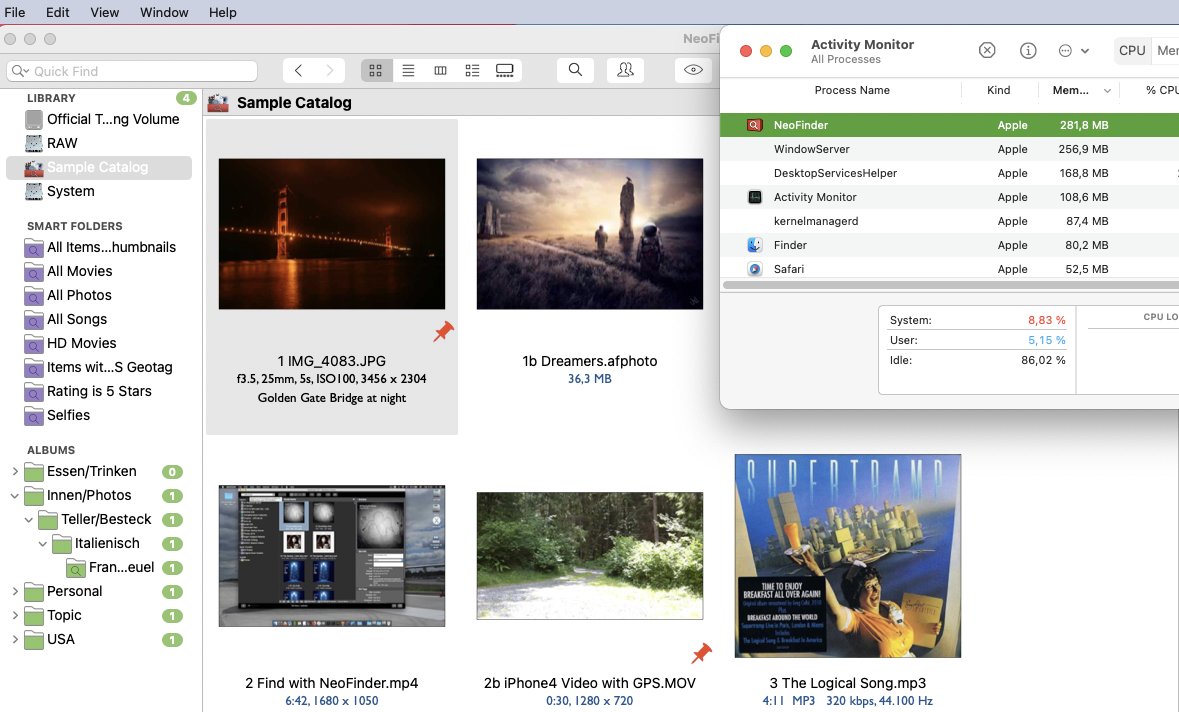Open the ellipsis action menu in Activity Monitor
Image resolution: width=1179 pixels, height=712 pixels.
[1074, 50]
